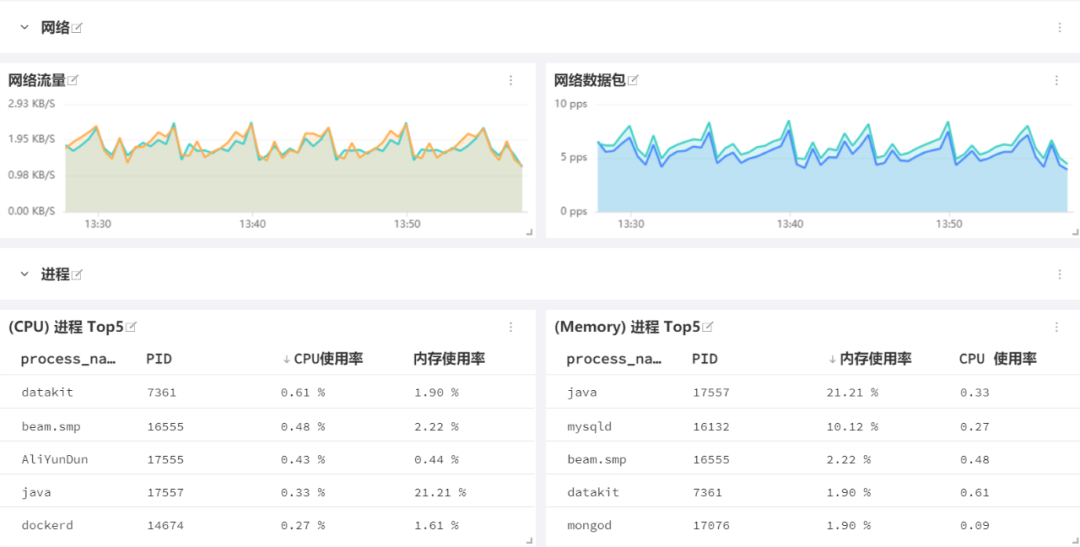Edit the 网络流量 chart title
Viewport: 1080px width, 547px height.
[x=73, y=81]
